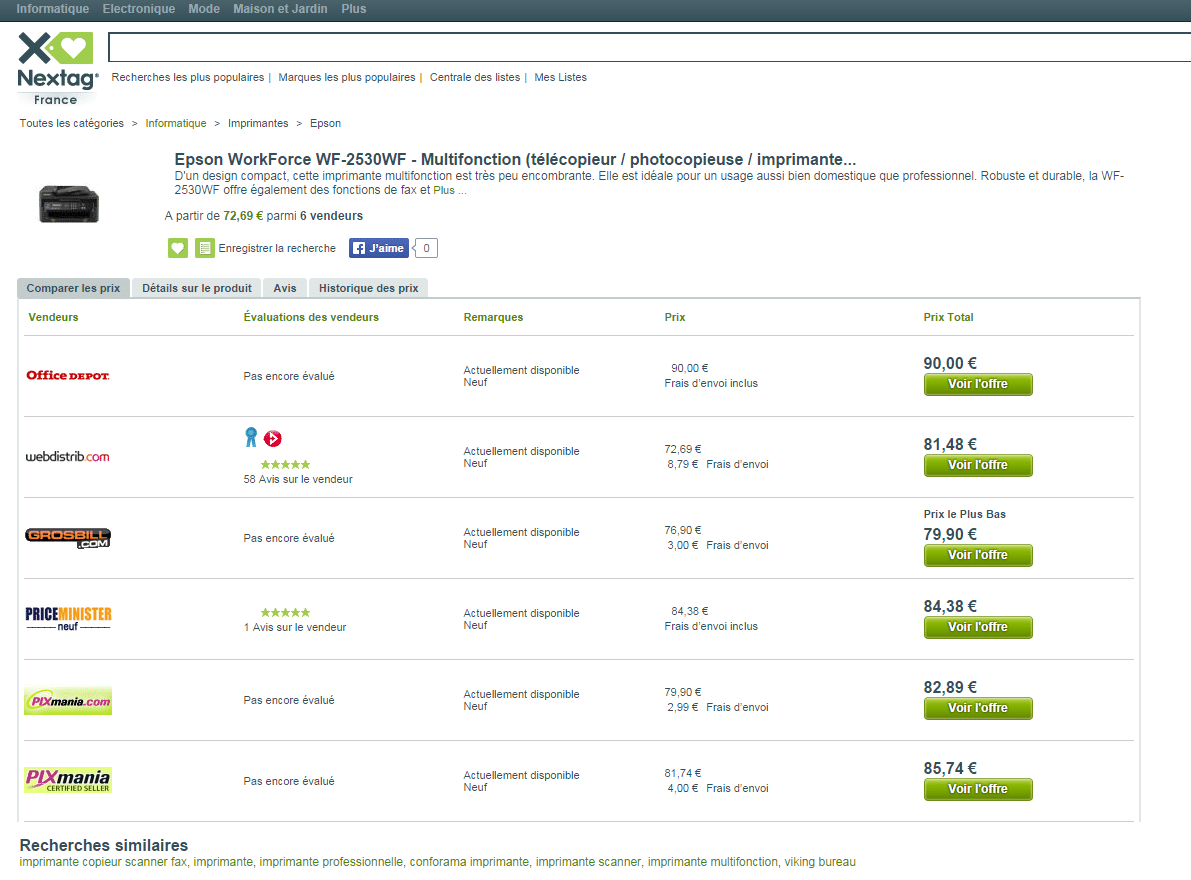
Task: Open similar search imprimante scanner
Action: point(589,862)
